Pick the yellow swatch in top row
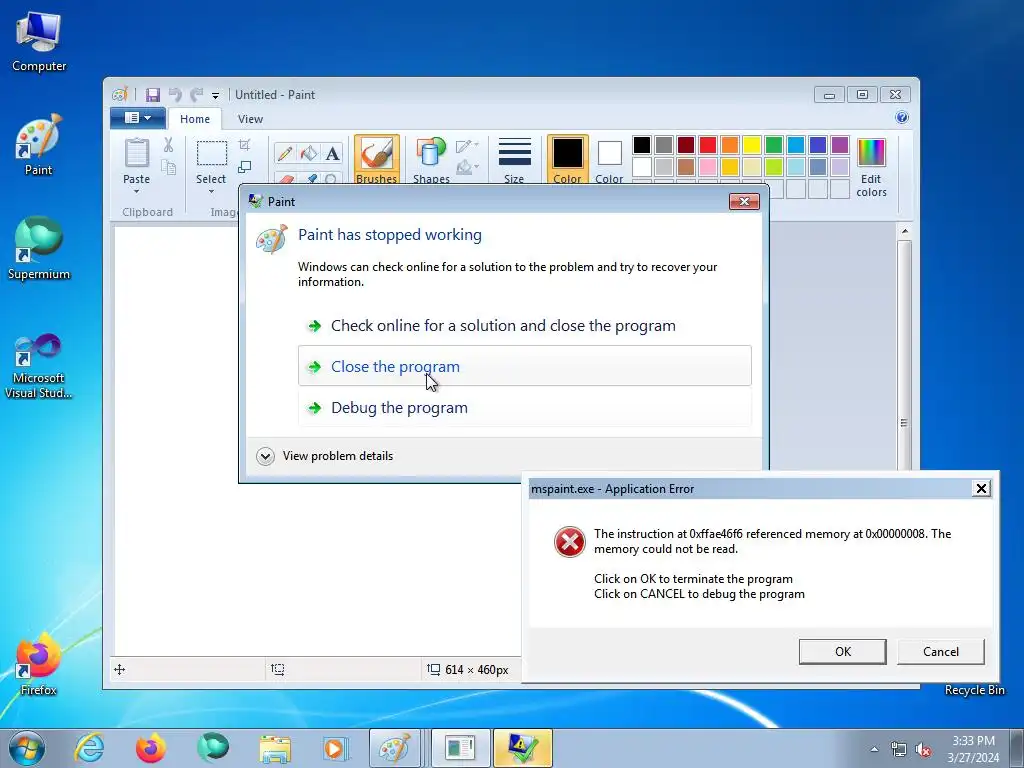Image resolution: width=1024 pixels, height=768 pixels. (x=752, y=145)
